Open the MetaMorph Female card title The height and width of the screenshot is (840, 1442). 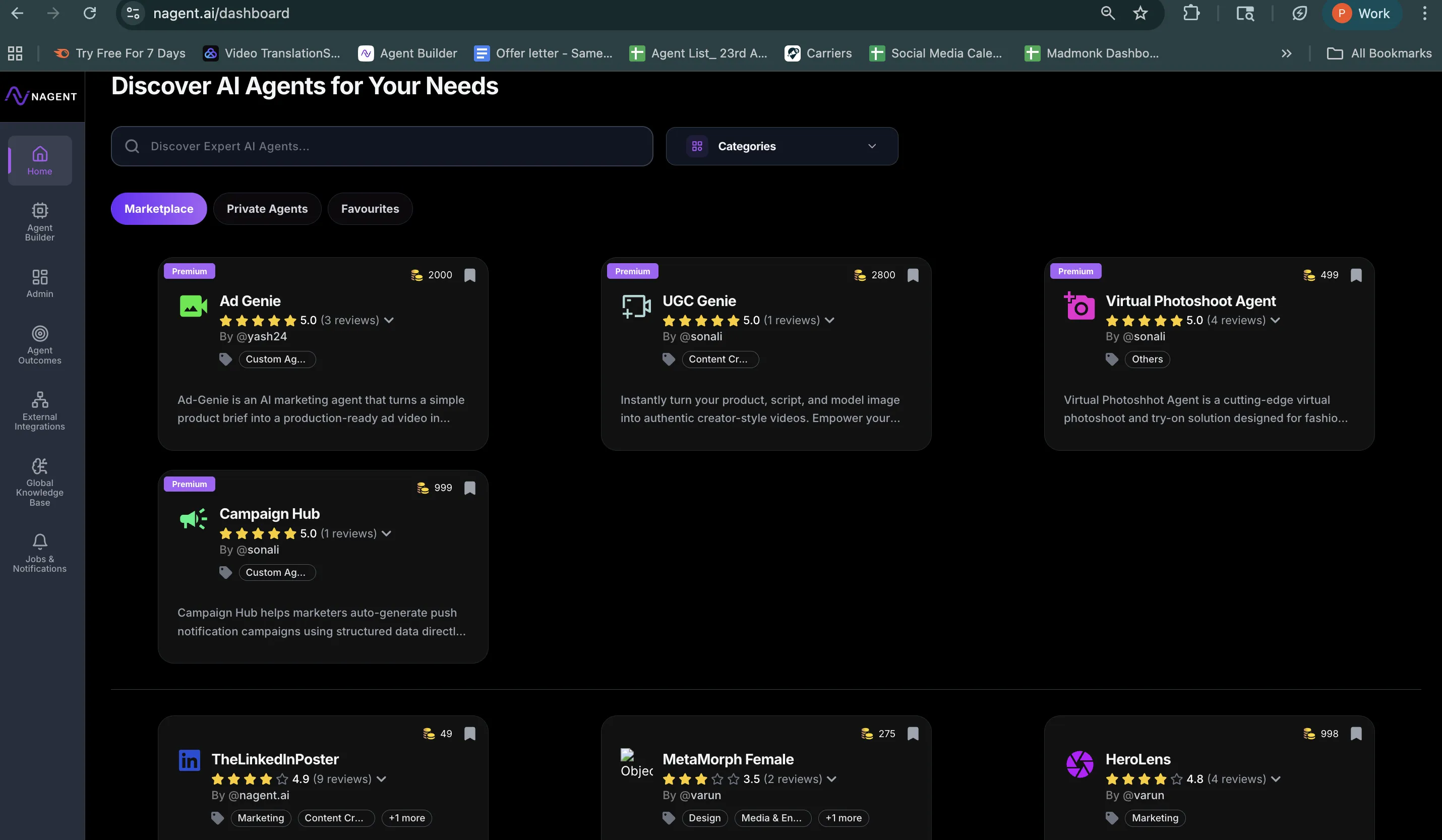click(728, 759)
